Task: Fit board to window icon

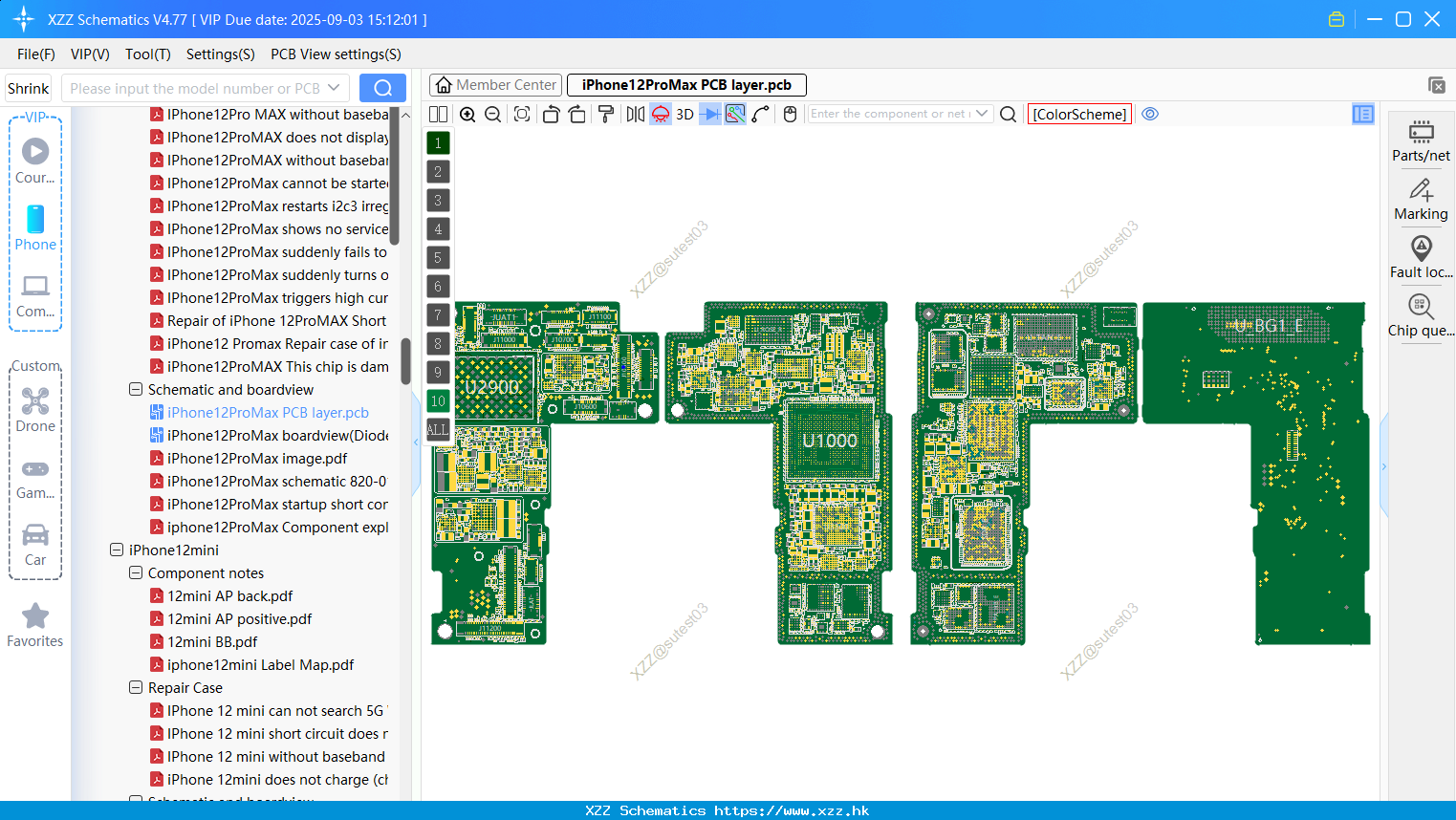Action: click(522, 114)
